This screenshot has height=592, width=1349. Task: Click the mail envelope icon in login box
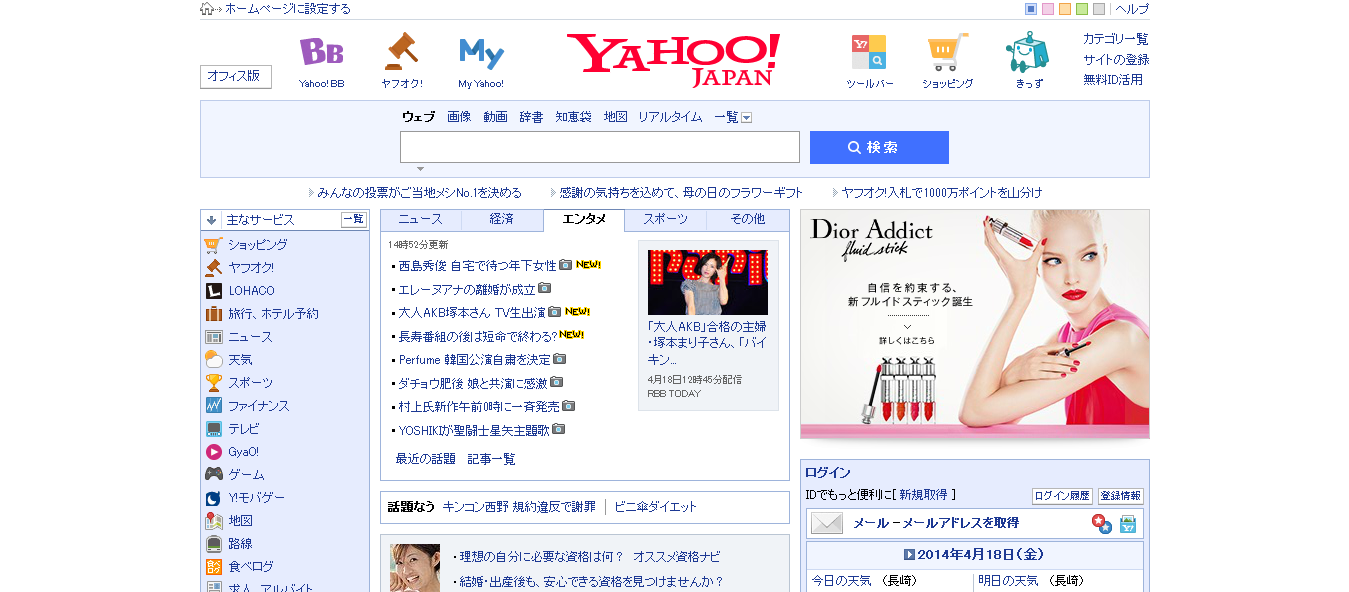(x=827, y=523)
